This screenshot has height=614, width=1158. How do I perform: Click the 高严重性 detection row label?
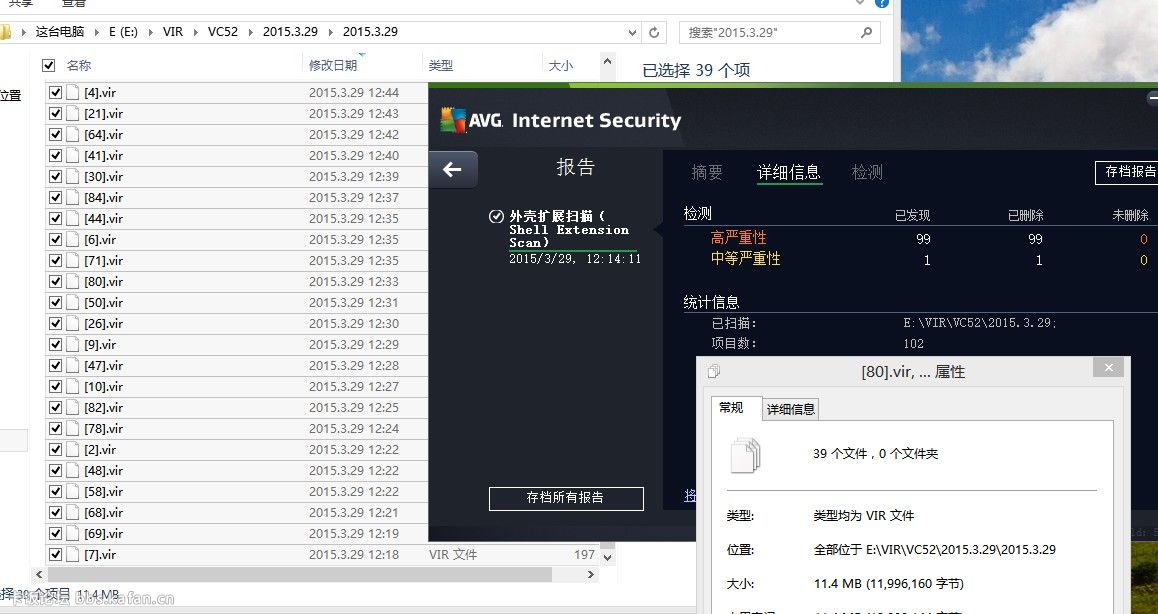pos(739,238)
